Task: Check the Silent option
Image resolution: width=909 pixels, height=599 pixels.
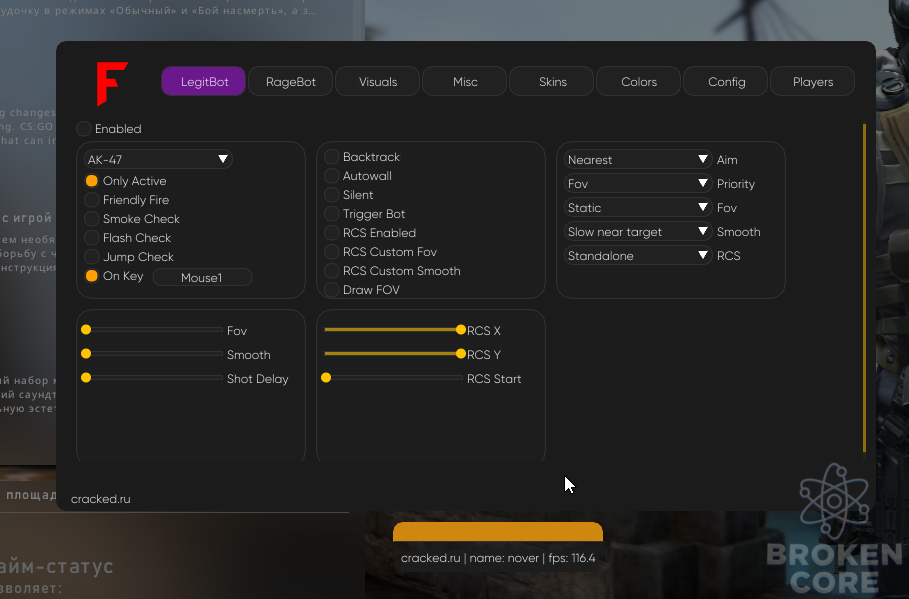Action: [332, 195]
